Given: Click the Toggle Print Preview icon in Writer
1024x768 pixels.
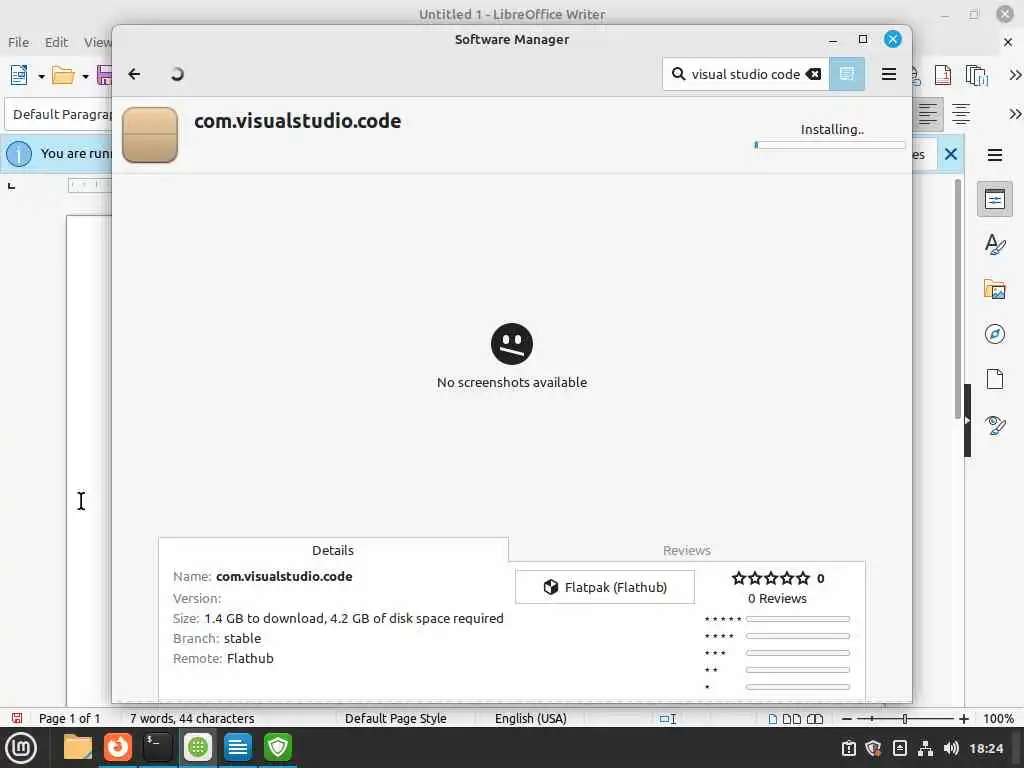Looking at the screenshot, I should [976, 75].
